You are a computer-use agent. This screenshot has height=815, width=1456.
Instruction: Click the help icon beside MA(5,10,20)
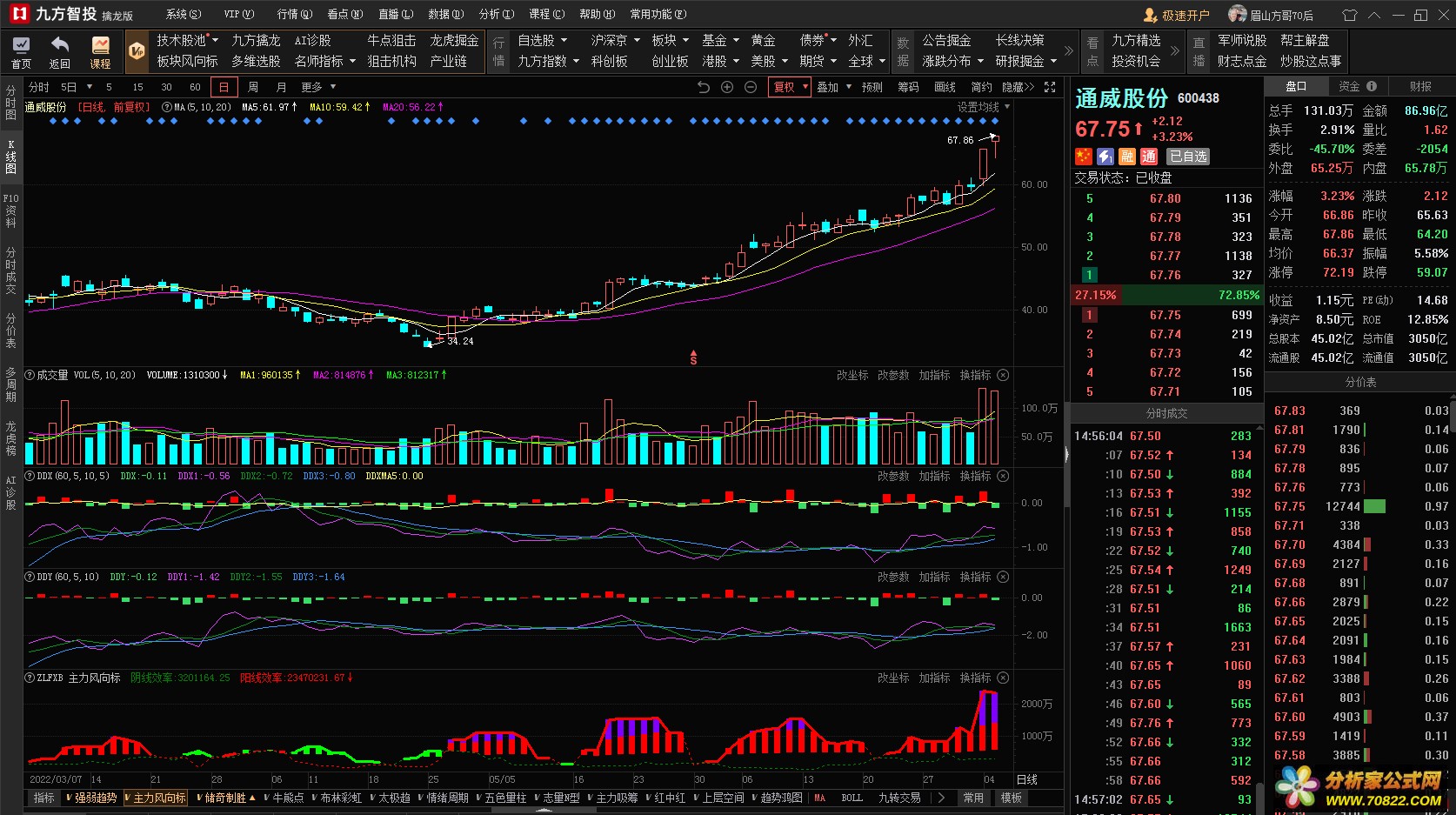167,107
